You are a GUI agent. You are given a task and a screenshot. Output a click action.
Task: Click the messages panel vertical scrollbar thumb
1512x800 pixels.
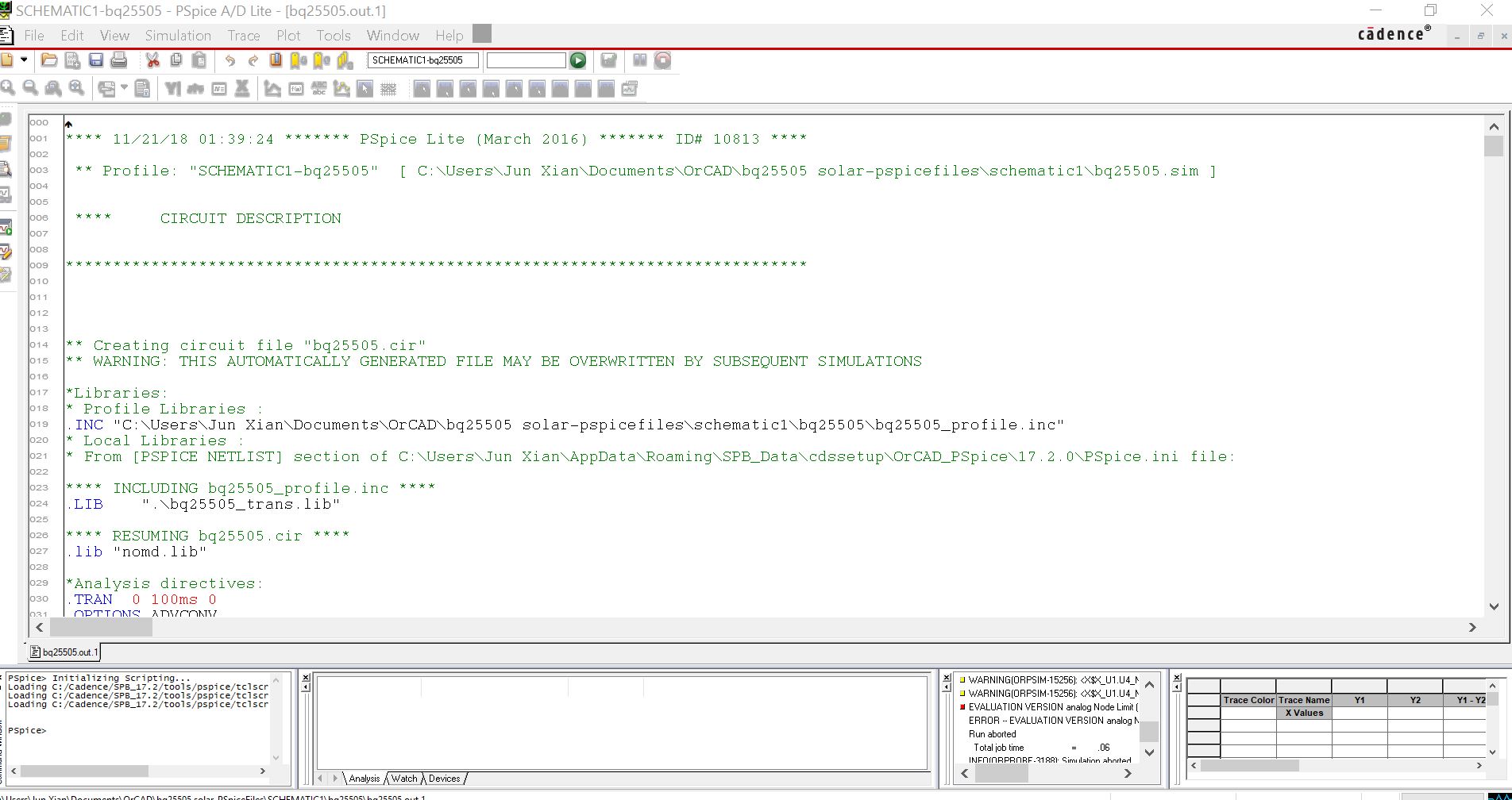[x=1149, y=731]
